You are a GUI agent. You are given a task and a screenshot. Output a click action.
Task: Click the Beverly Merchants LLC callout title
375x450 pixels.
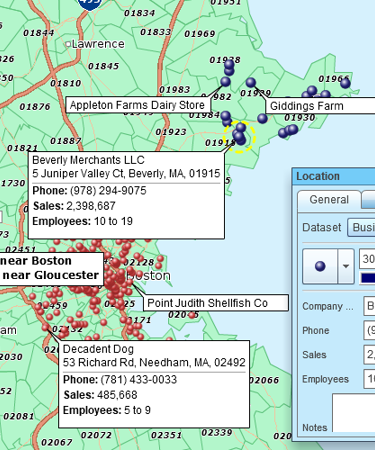click(x=88, y=160)
